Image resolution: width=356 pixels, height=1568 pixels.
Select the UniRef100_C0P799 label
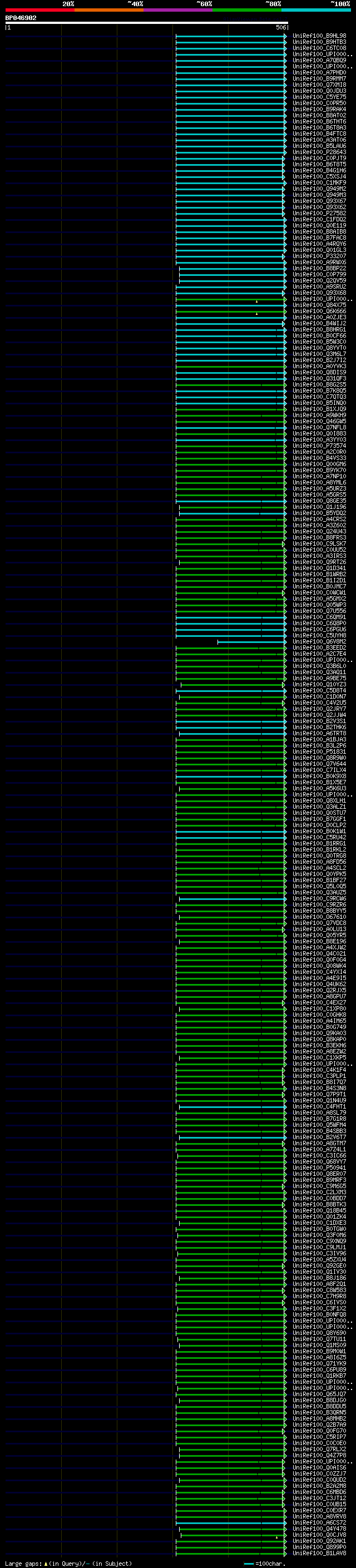tap(319, 275)
